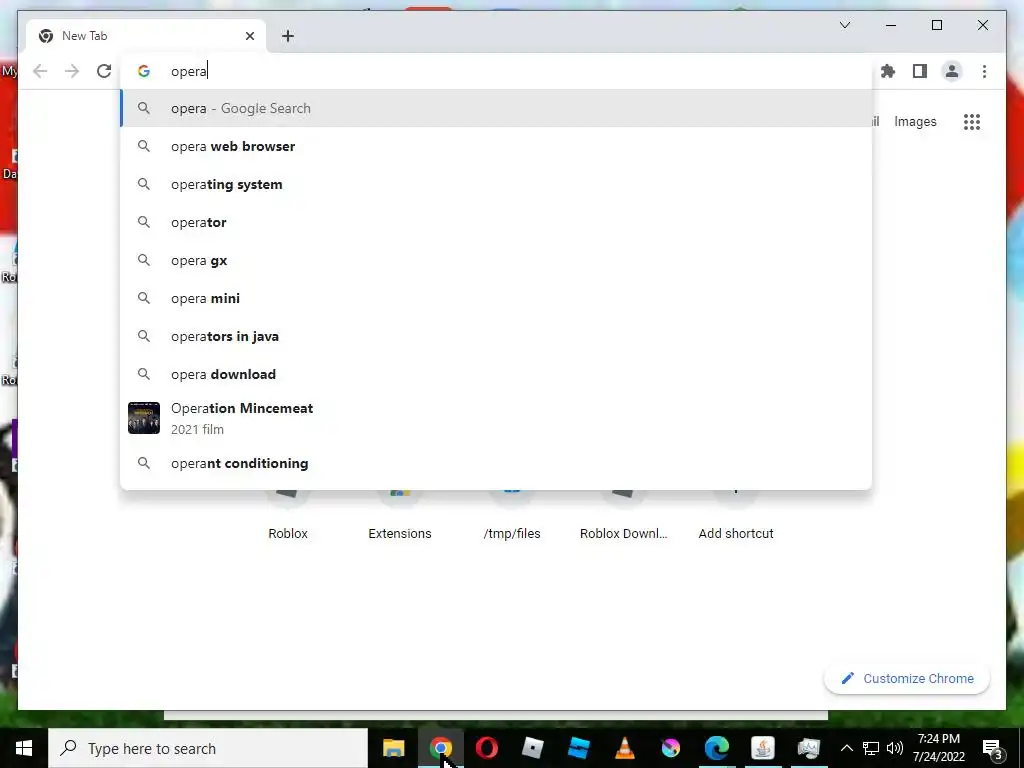The image size is (1024, 768).
Task: Reload the page with the refresh icon
Action: pos(104,71)
